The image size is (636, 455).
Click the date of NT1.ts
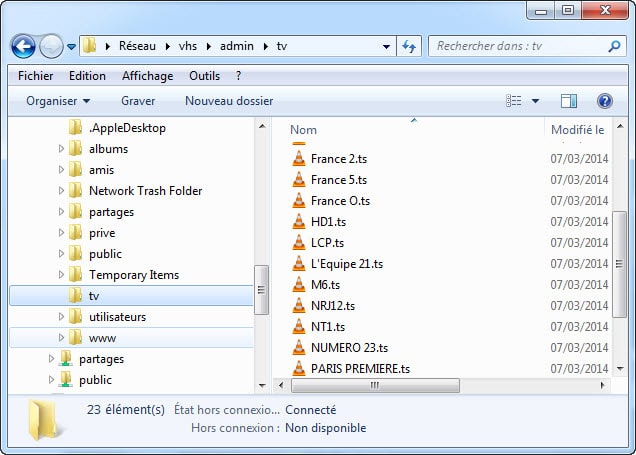579,326
